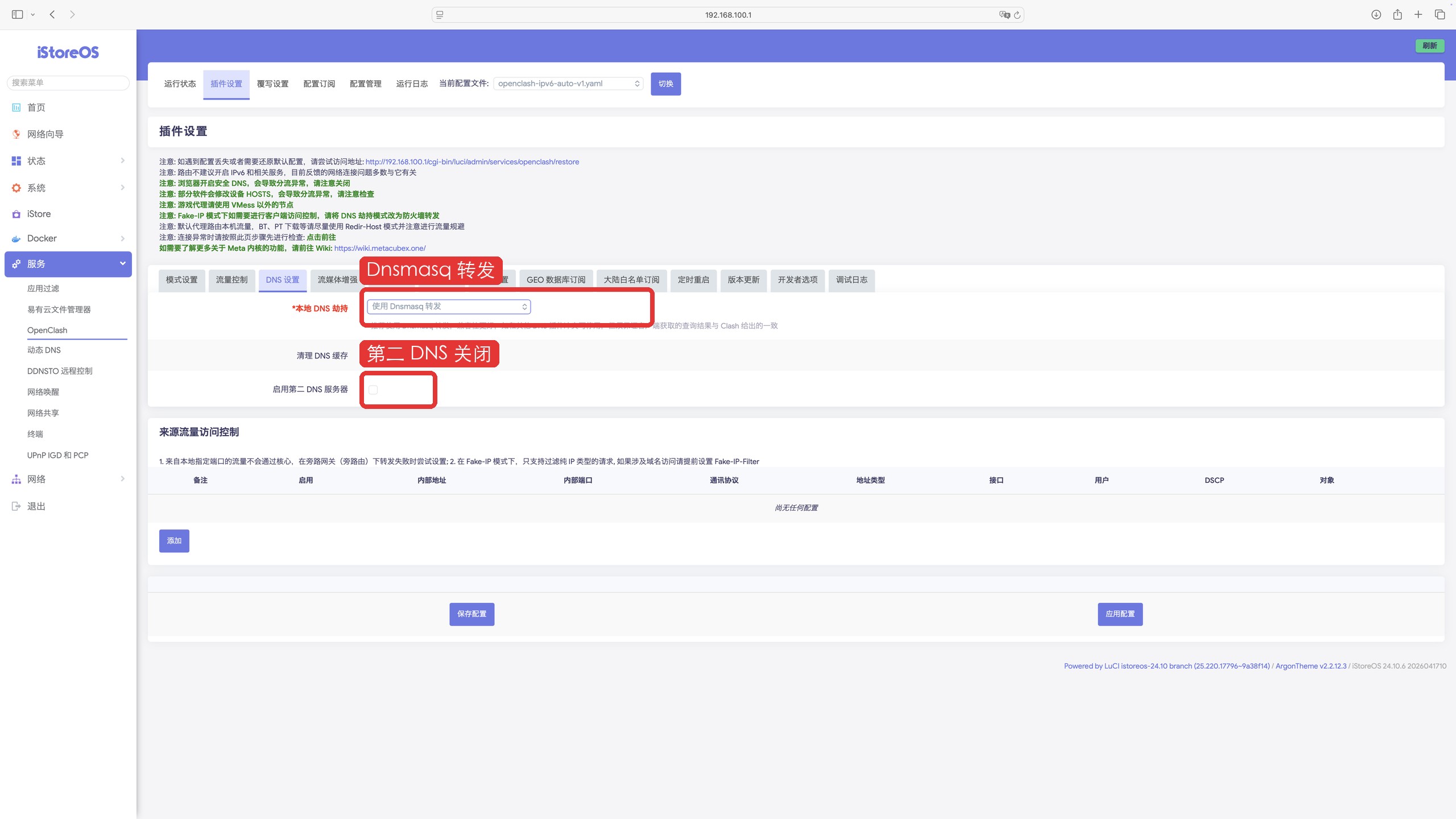The height and width of the screenshot is (819, 1456).
Task: Select the 版本更新 sub-tab
Action: (x=743, y=280)
